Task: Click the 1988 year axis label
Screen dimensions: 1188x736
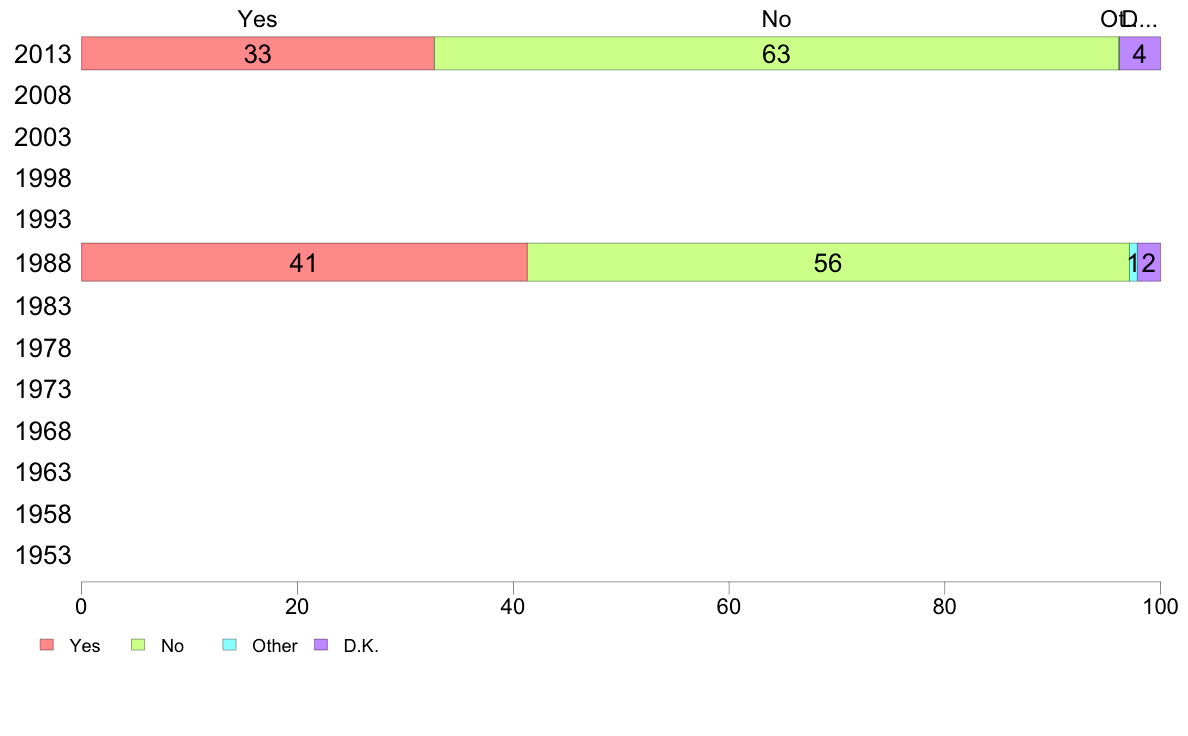Action: tap(42, 264)
